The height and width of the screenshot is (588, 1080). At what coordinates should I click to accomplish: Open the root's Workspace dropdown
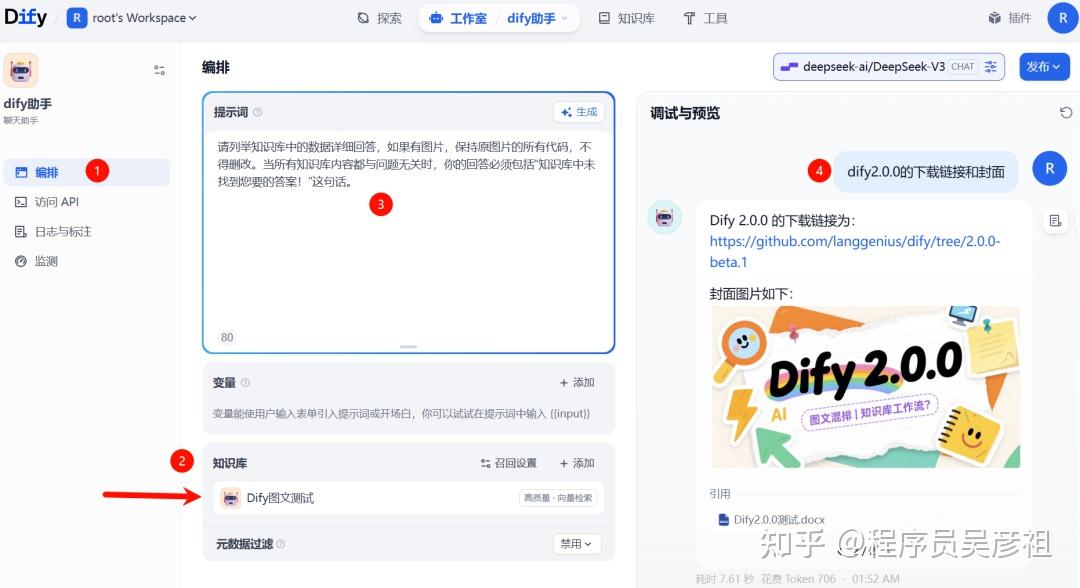[x=131, y=17]
